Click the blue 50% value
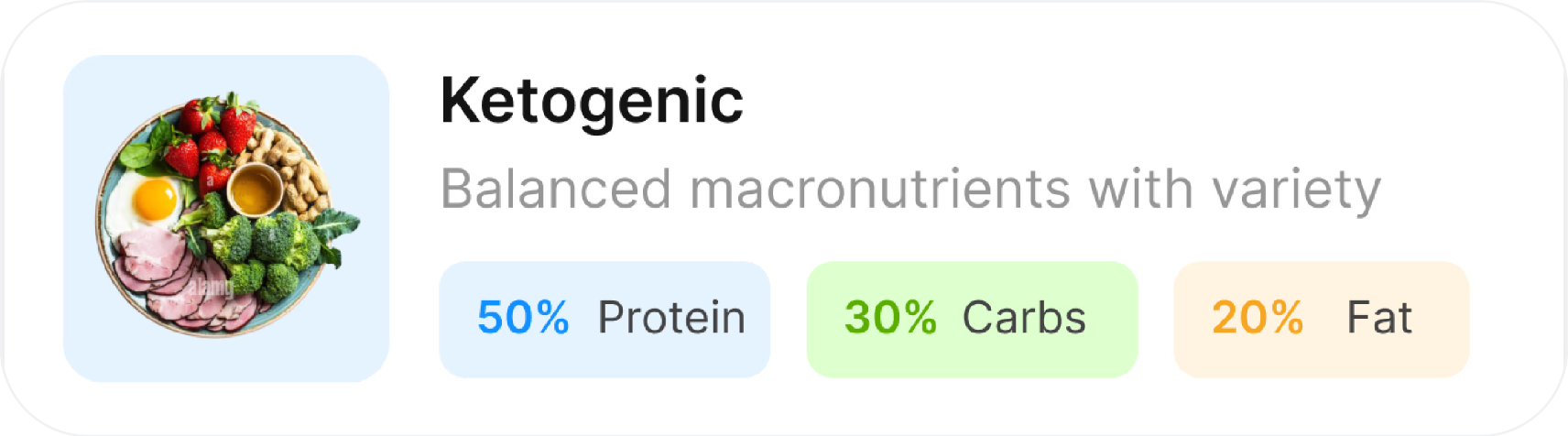 pos(523,318)
